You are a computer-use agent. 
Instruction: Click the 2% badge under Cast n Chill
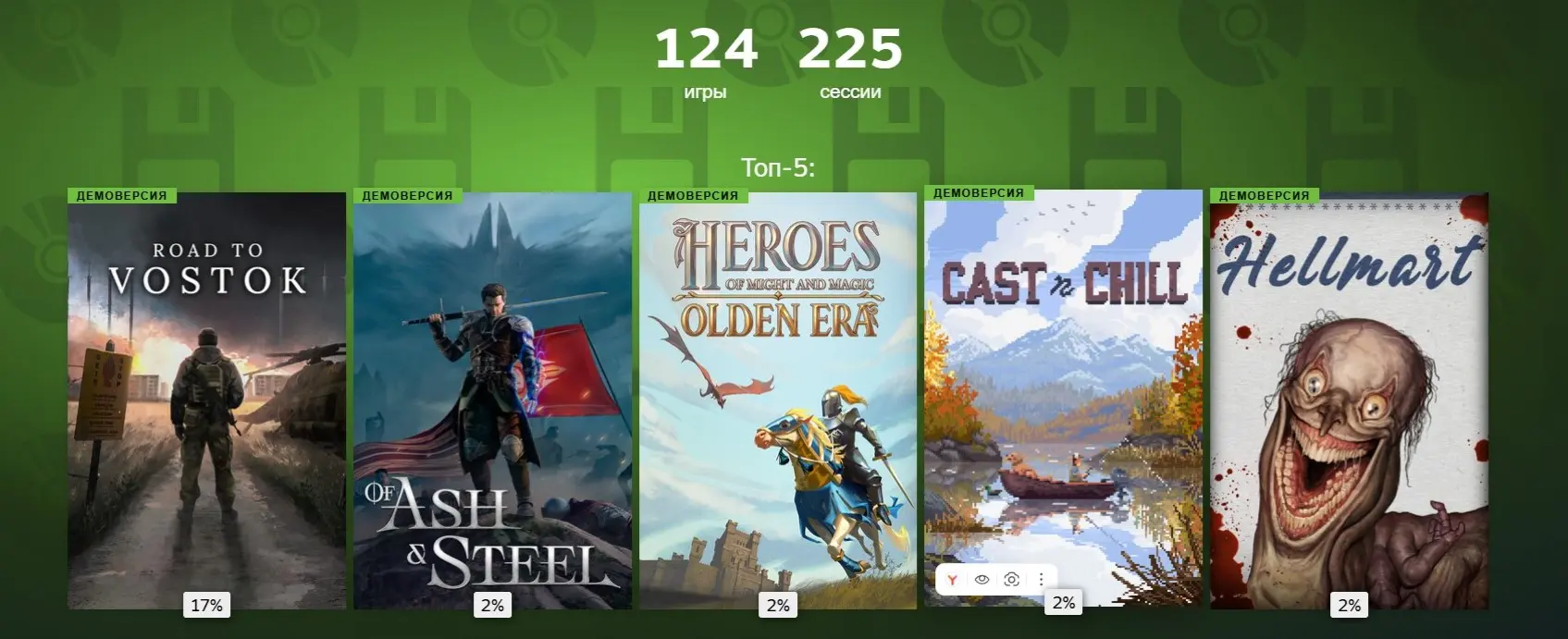[1064, 603]
